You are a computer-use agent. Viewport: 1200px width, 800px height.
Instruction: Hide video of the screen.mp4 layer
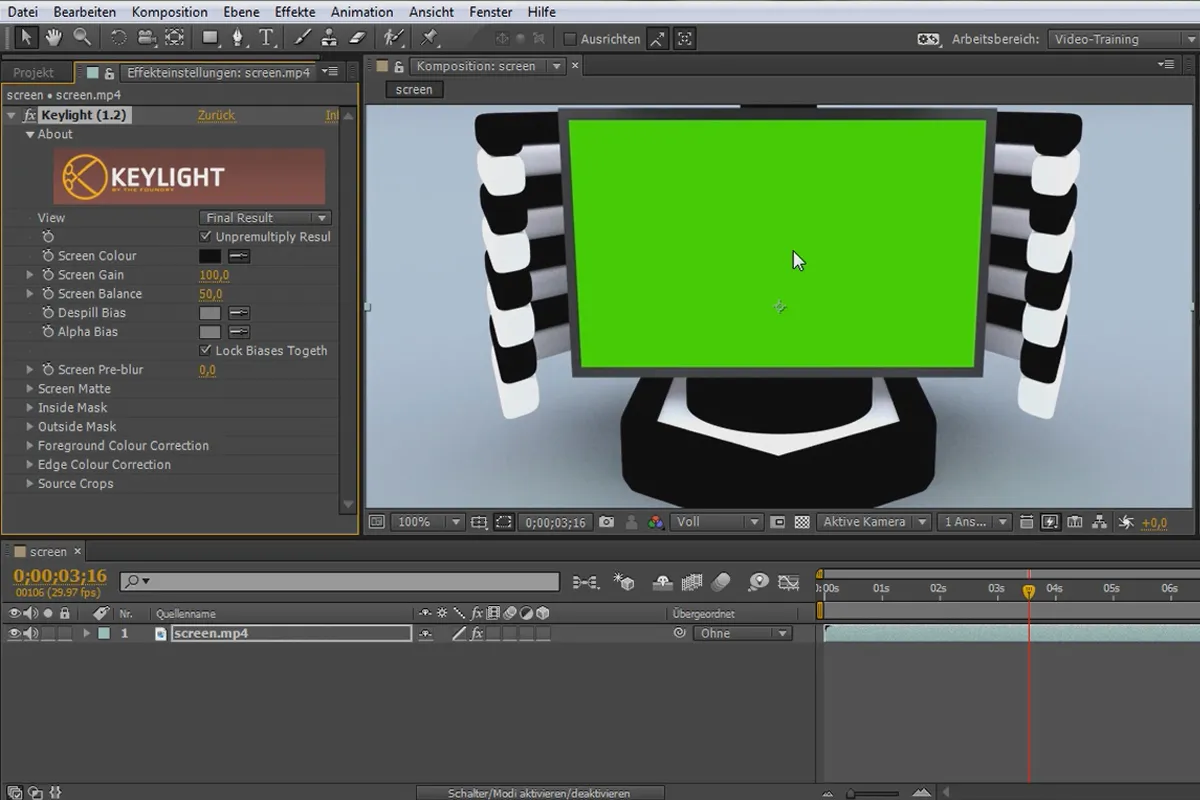tap(14, 633)
